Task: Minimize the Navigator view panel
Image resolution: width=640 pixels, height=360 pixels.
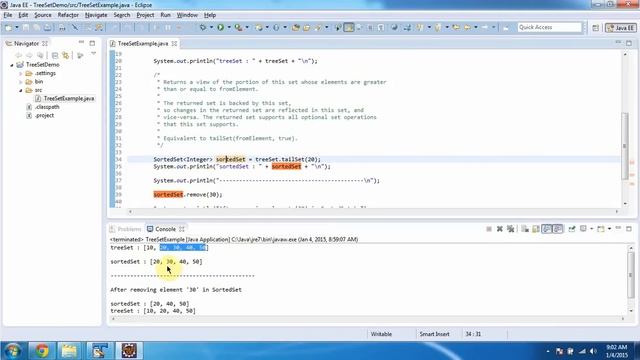Action: coord(81,42)
